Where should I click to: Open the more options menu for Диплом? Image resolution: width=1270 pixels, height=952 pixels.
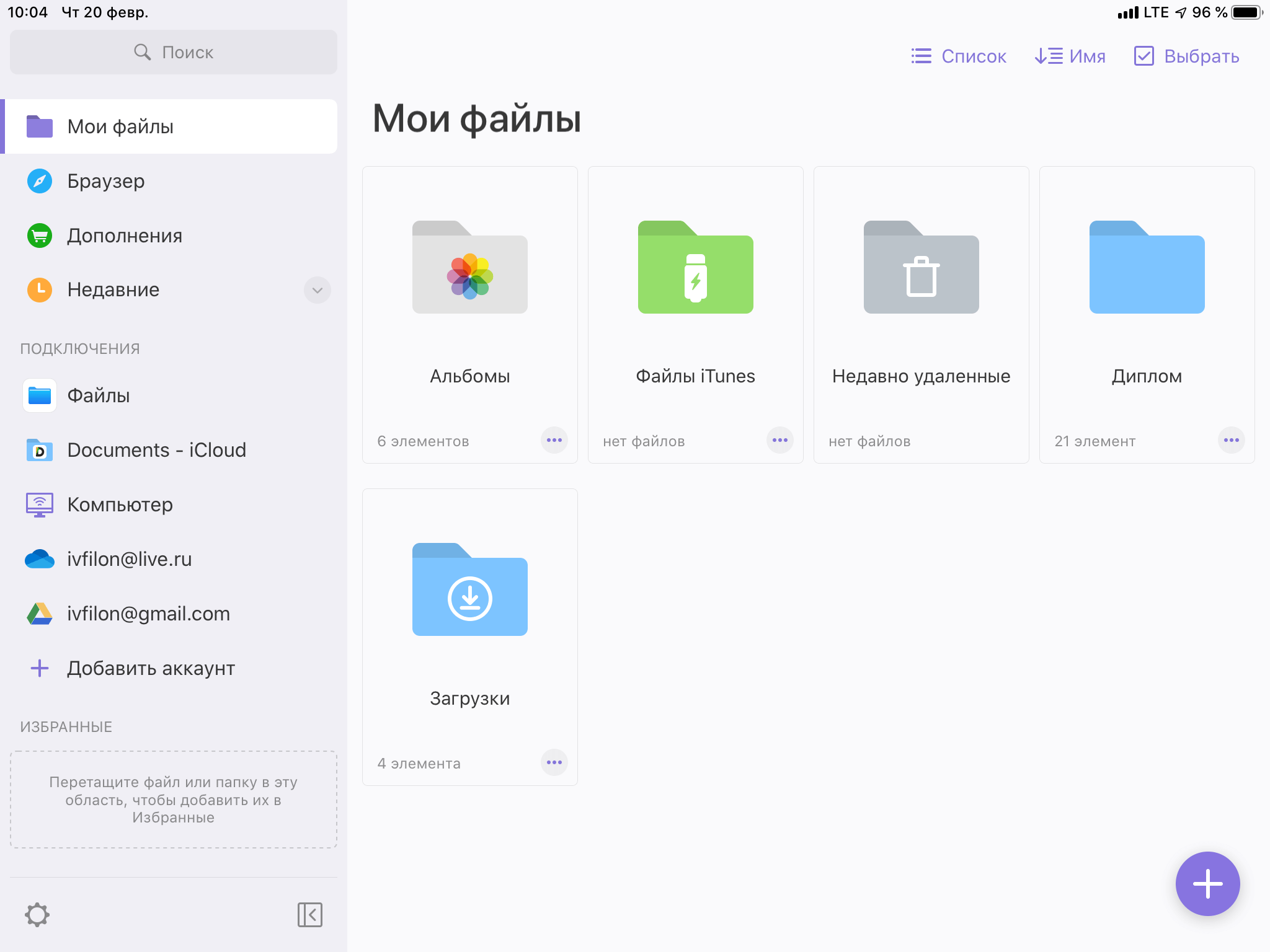pyautogui.click(x=1232, y=440)
